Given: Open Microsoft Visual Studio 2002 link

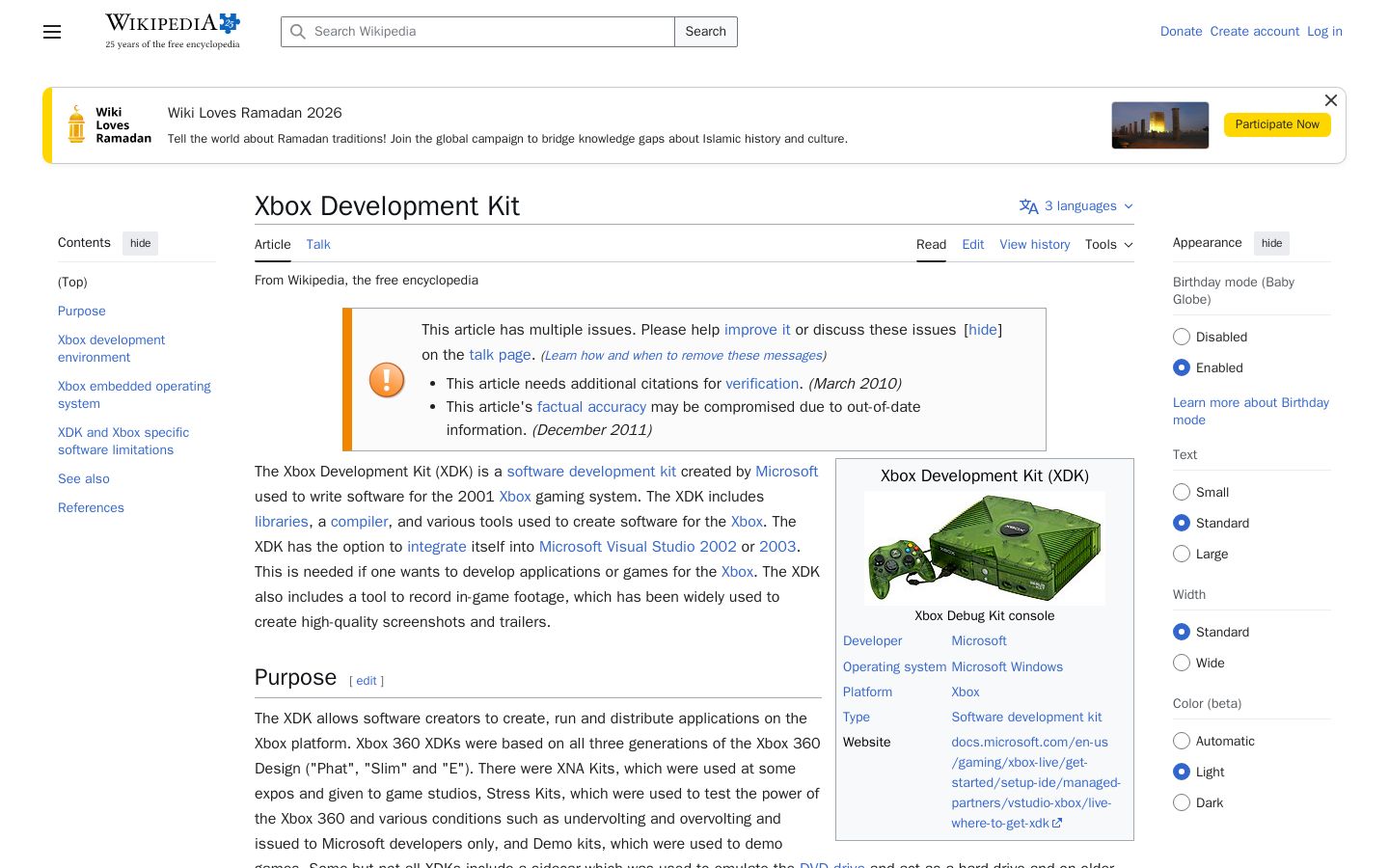Looking at the screenshot, I should pyautogui.click(x=638, y=547).
